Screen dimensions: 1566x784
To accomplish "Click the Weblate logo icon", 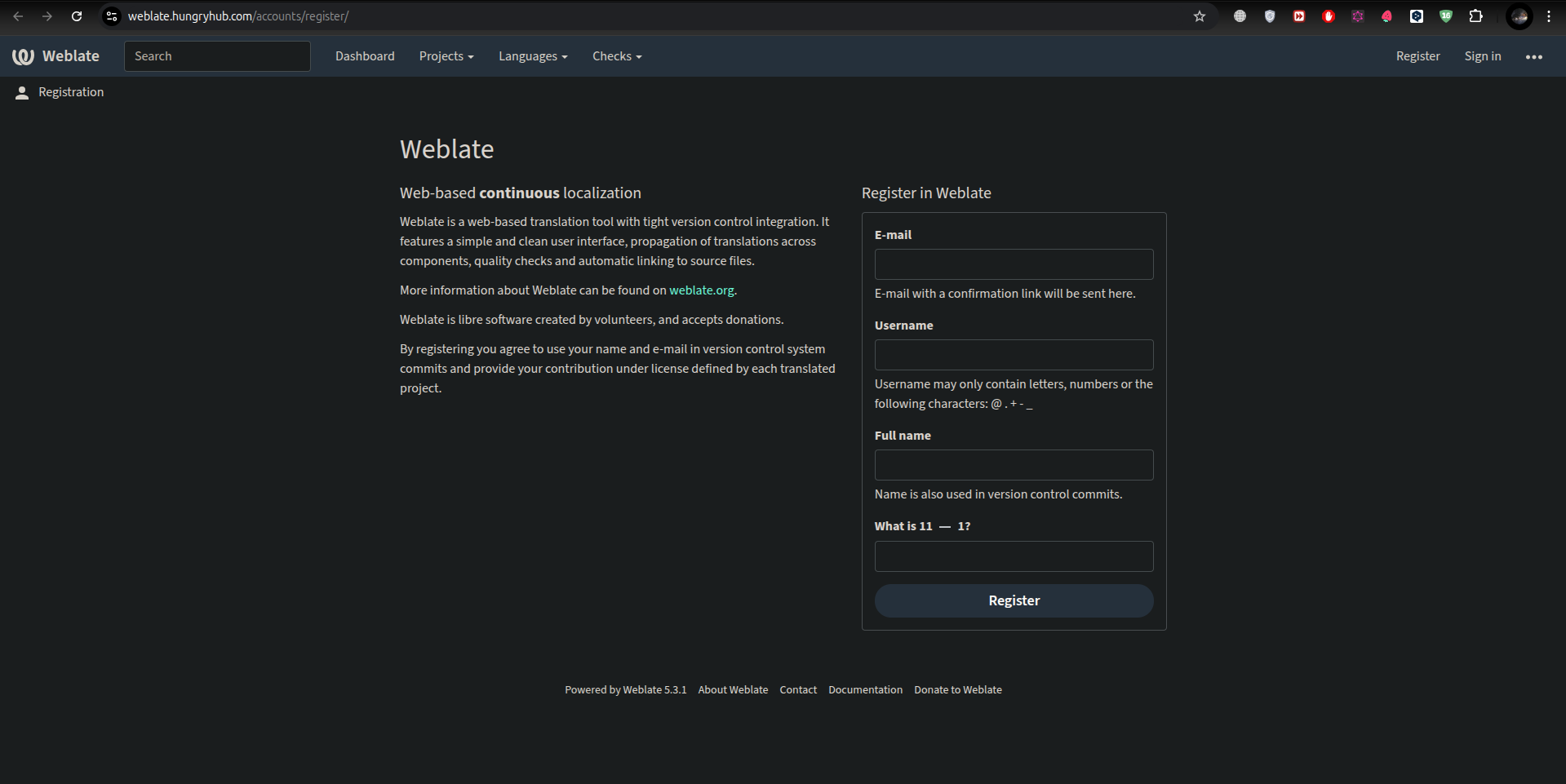I will pos(23,56).
